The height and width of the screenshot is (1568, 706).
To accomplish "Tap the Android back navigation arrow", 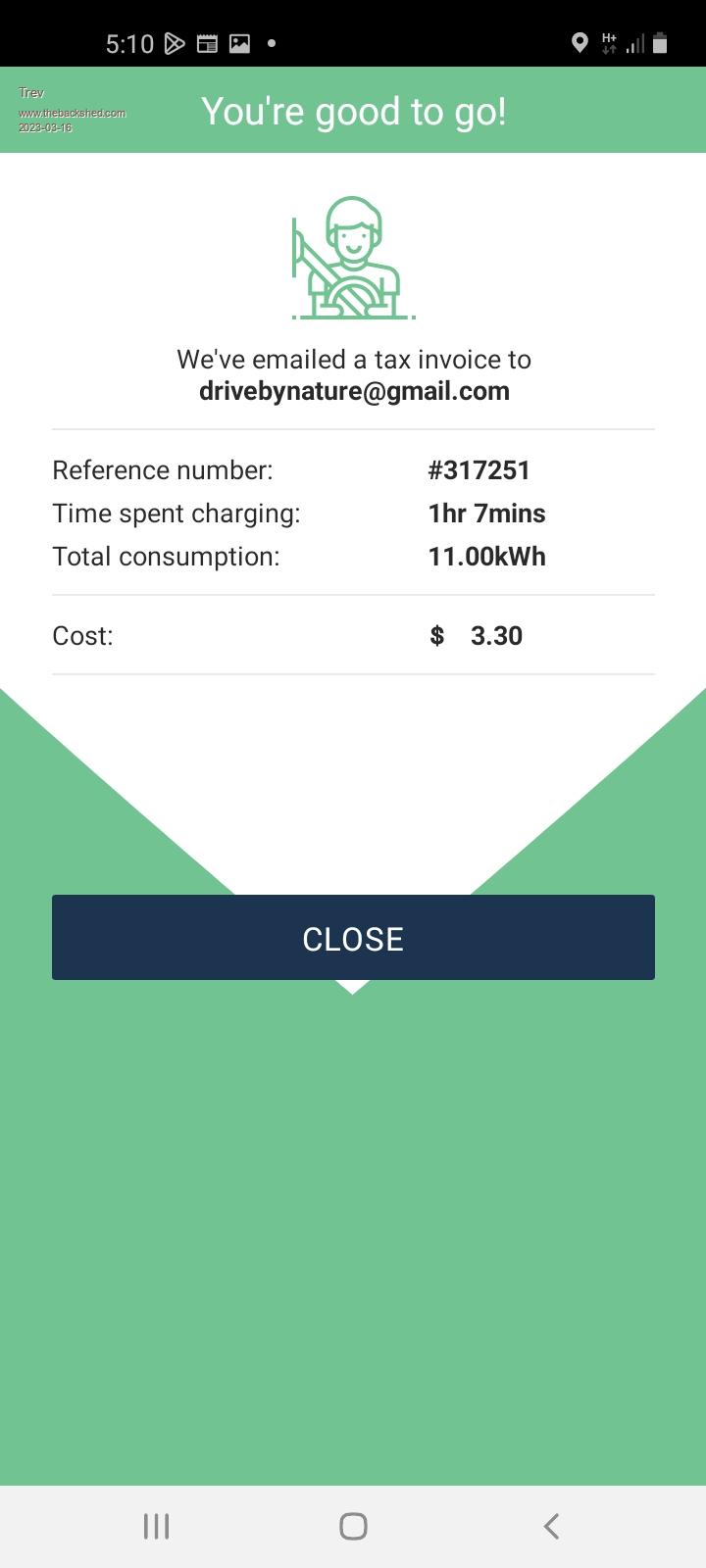I will point(551,1526).
